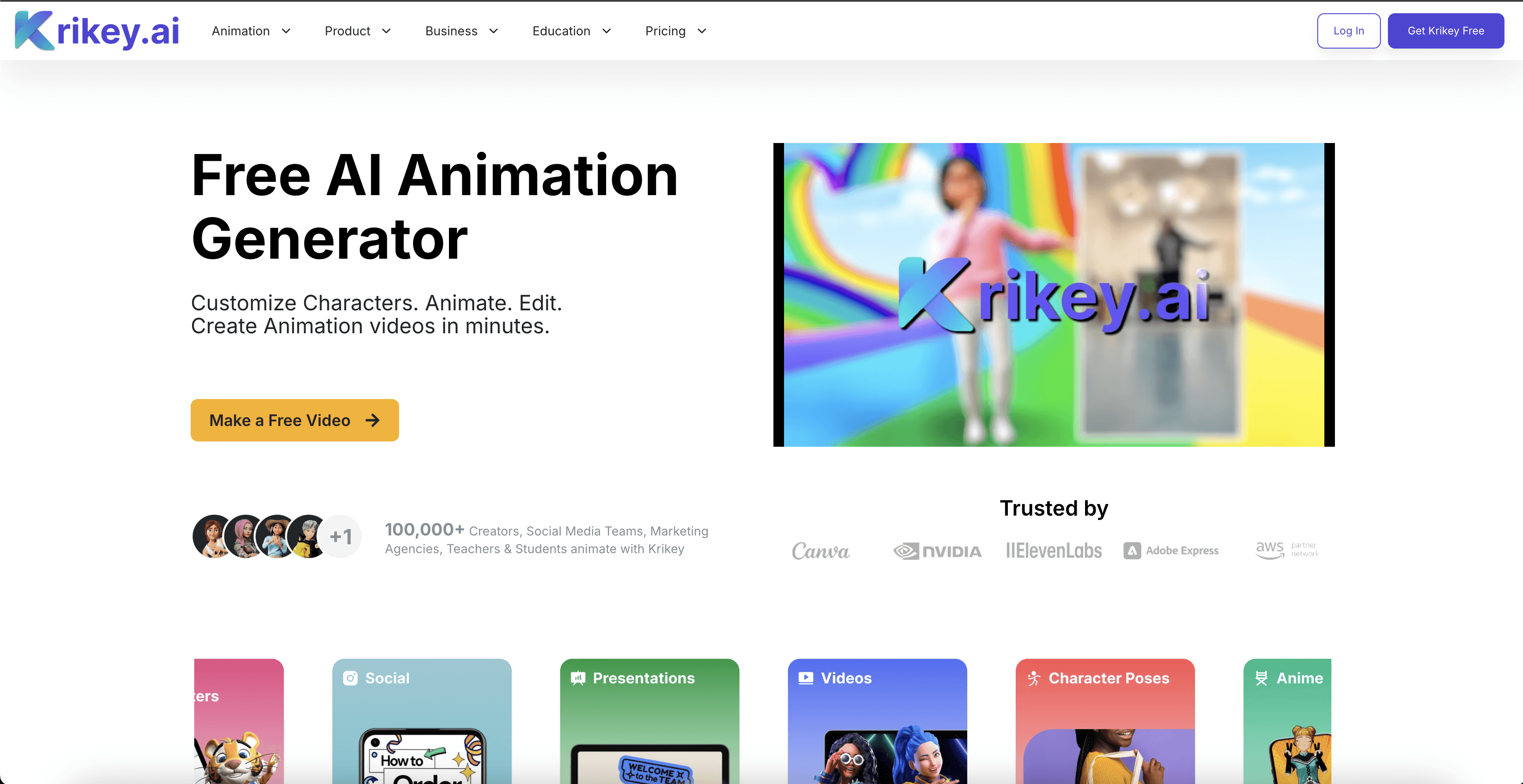Click the arrow icon inside Make a Free Video
The width and height of the screenshot is (1523, 784).
click(374, 420)
